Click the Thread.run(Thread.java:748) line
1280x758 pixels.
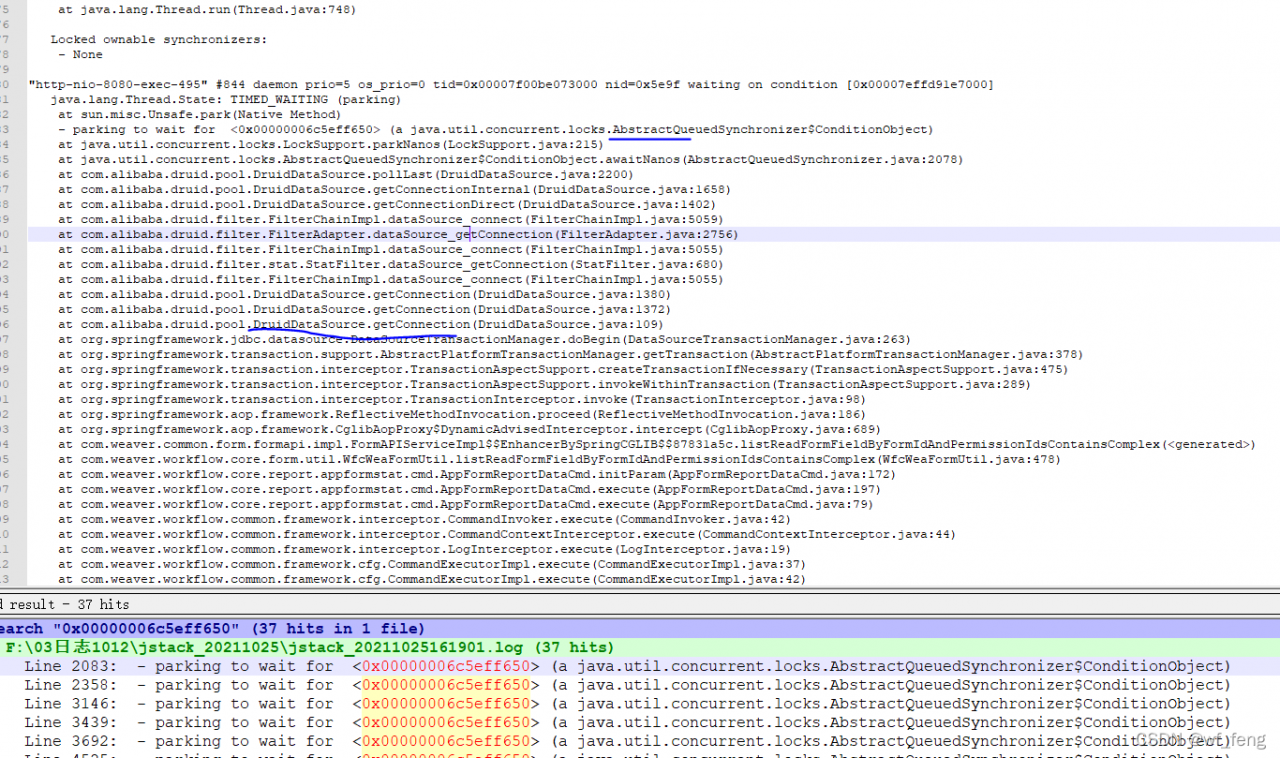click(207, 9)
